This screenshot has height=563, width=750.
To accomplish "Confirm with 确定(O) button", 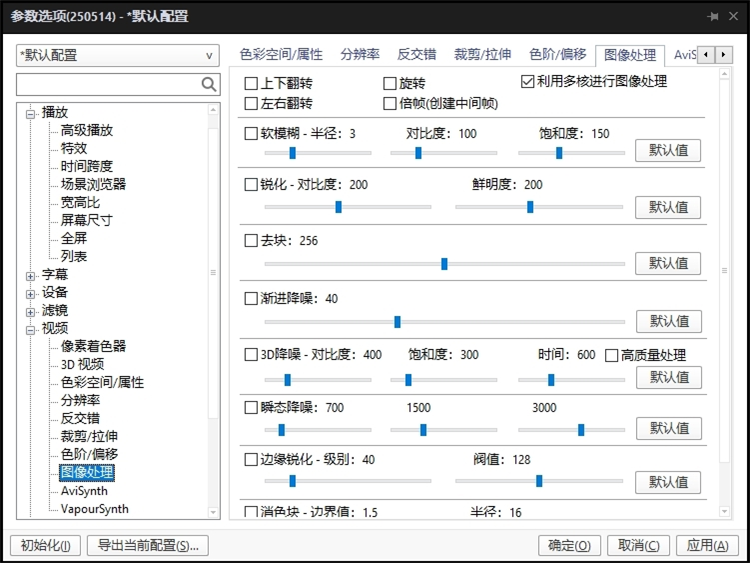I will pos(569,545).
